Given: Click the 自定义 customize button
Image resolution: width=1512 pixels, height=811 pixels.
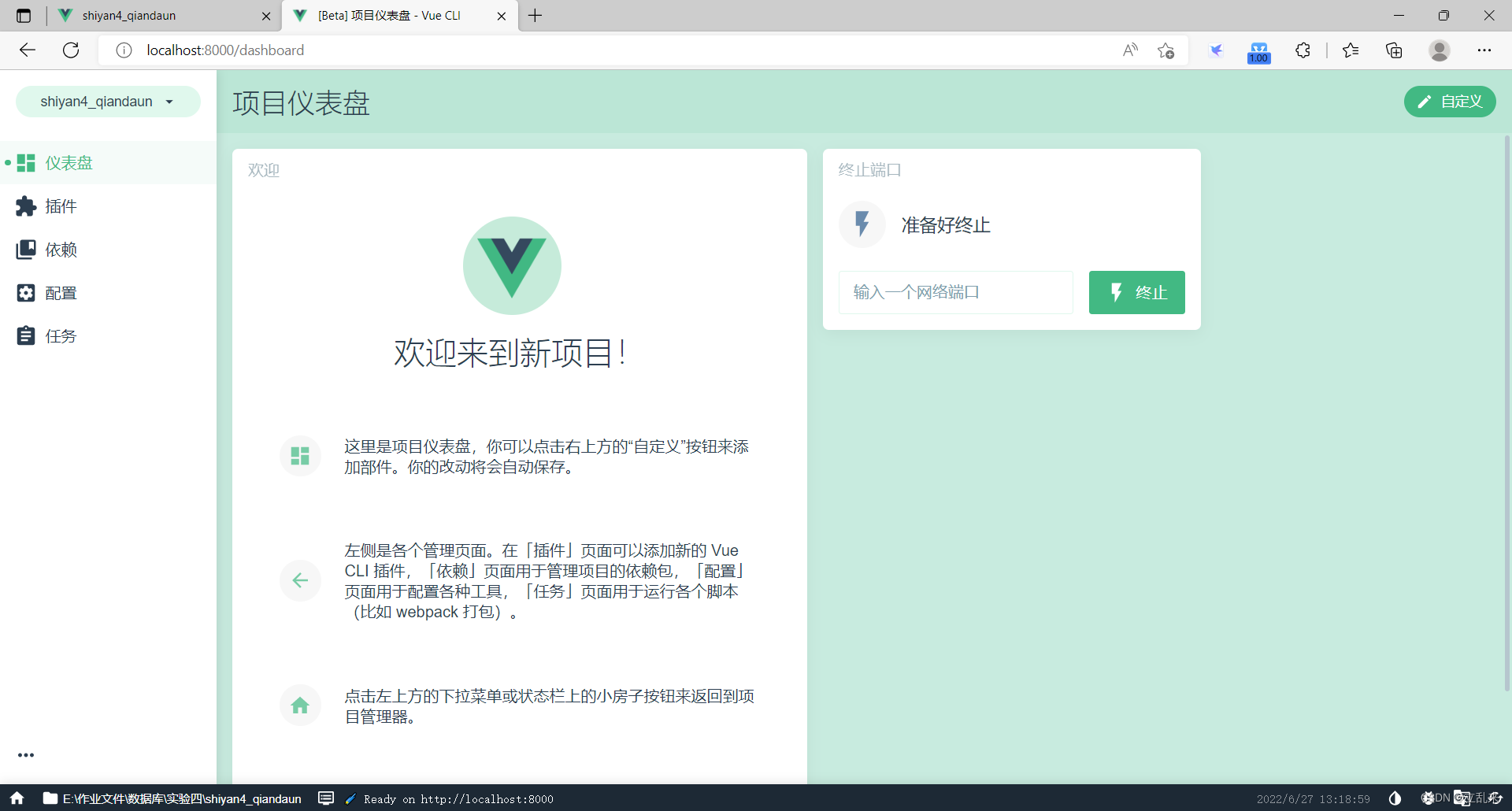Looking at the screenshot, I should tap(1450, 101).
